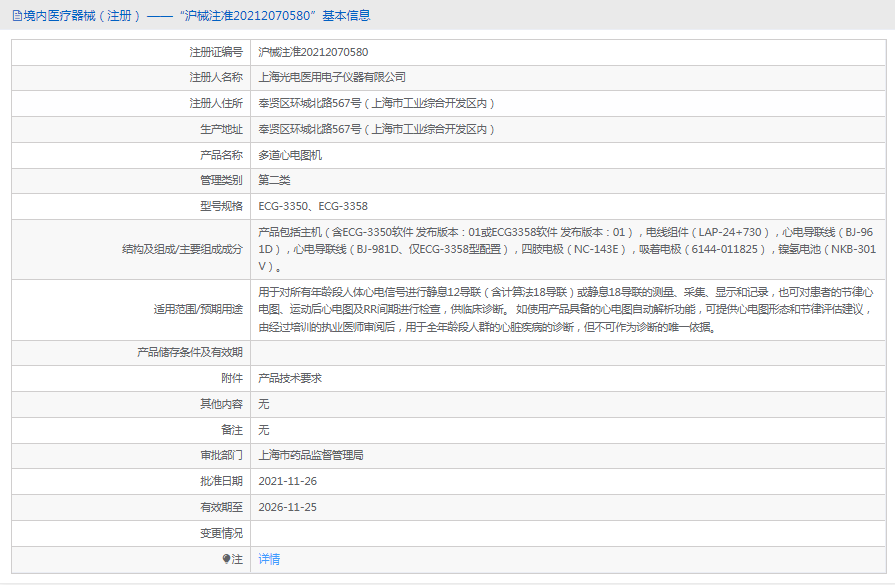Click the 其他内容 label
The height and width of the screenshot is (585, 895).
[221, 405]
